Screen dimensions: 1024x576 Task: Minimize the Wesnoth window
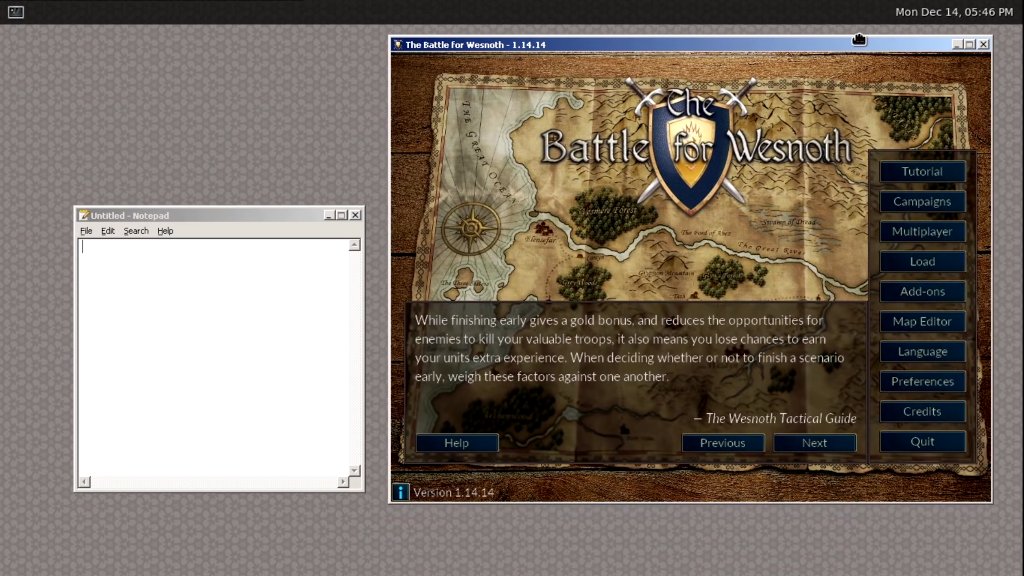pyautogui.click(x=957, y=44)
